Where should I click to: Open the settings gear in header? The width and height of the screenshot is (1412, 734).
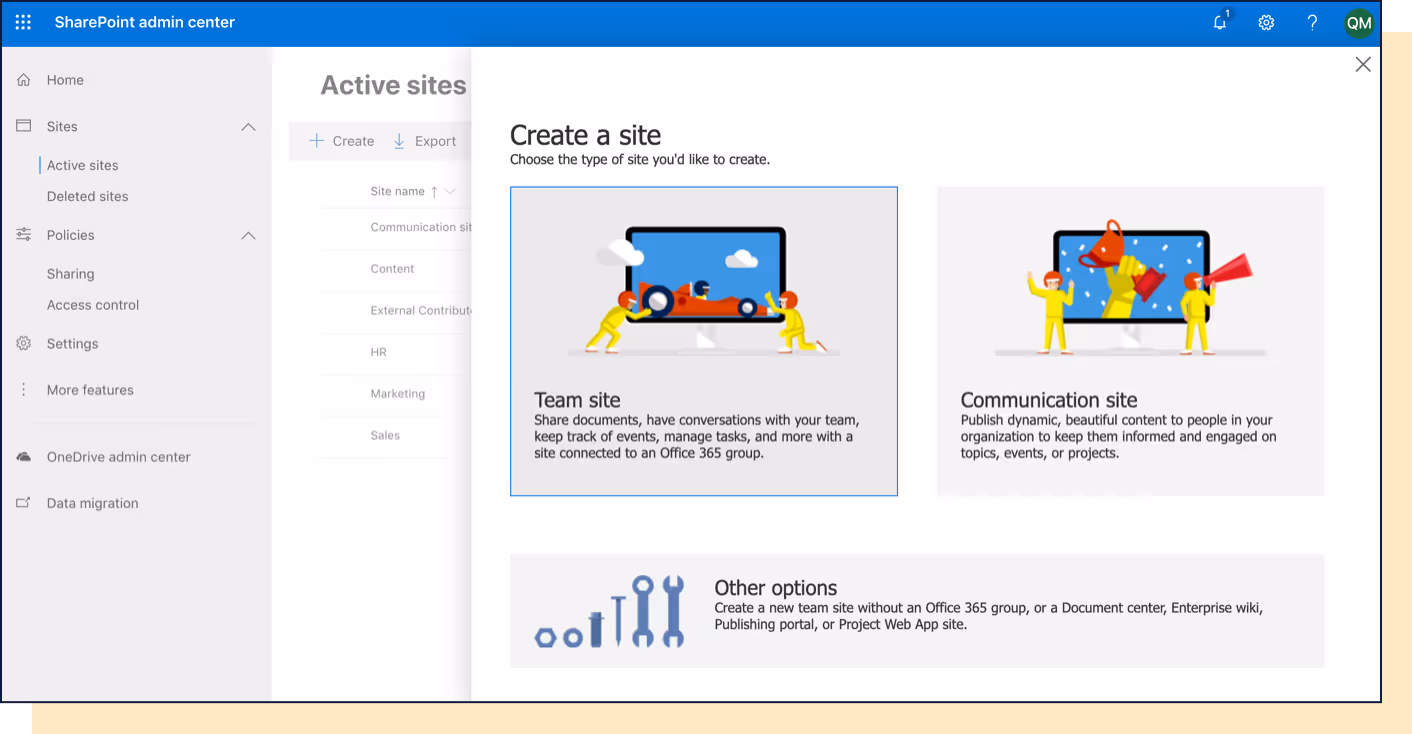point(1266,22)
